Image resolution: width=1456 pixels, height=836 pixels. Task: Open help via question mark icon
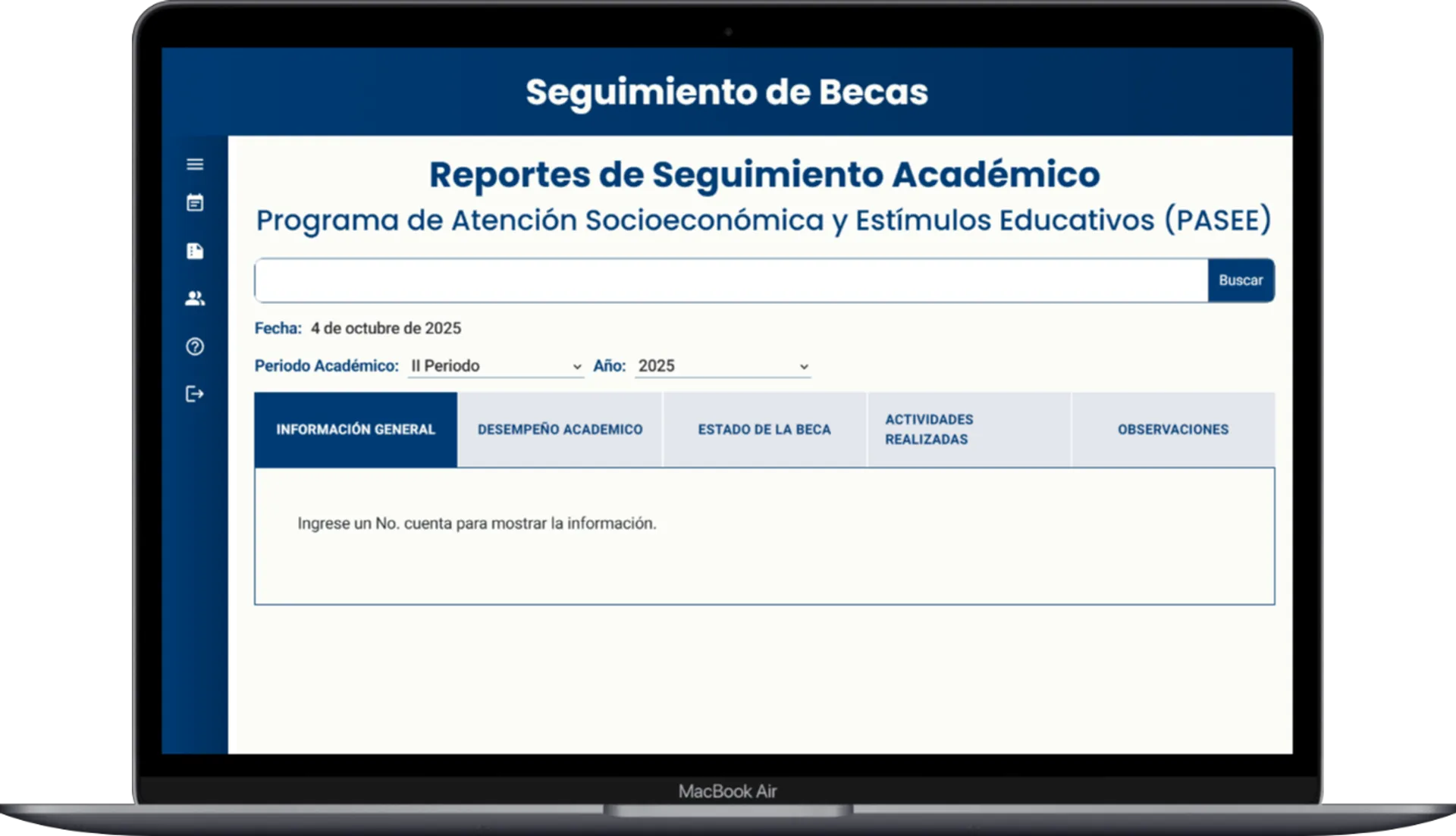click(195, 346)
